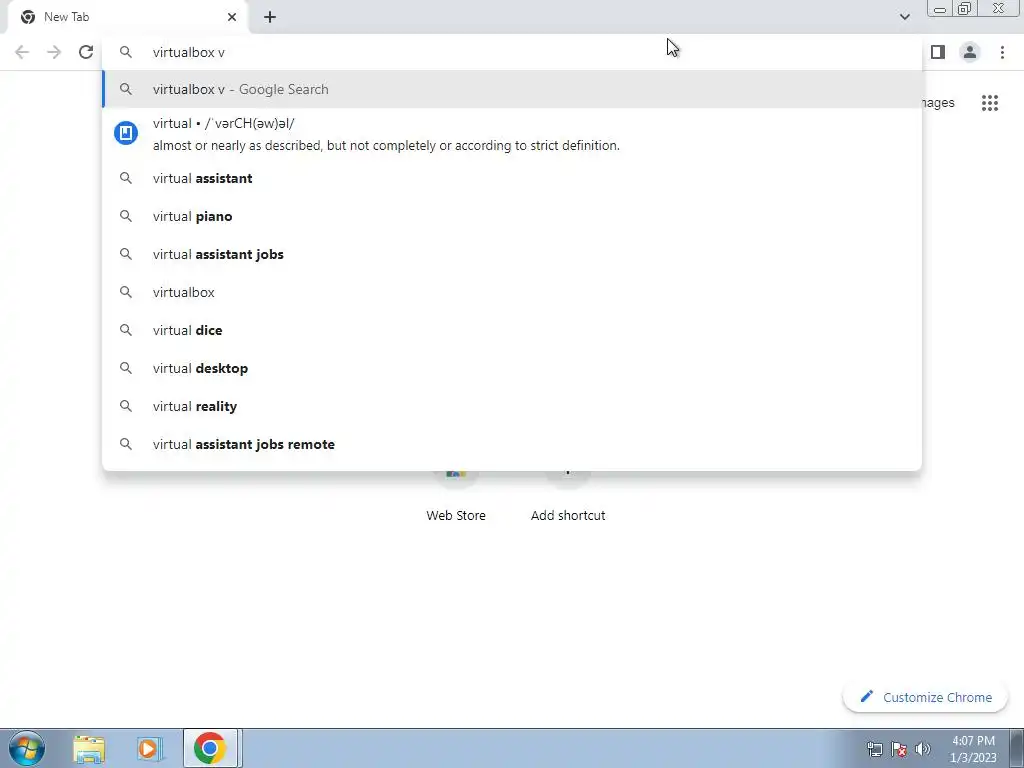Click the Web Store shortcut label

[456, 515]
